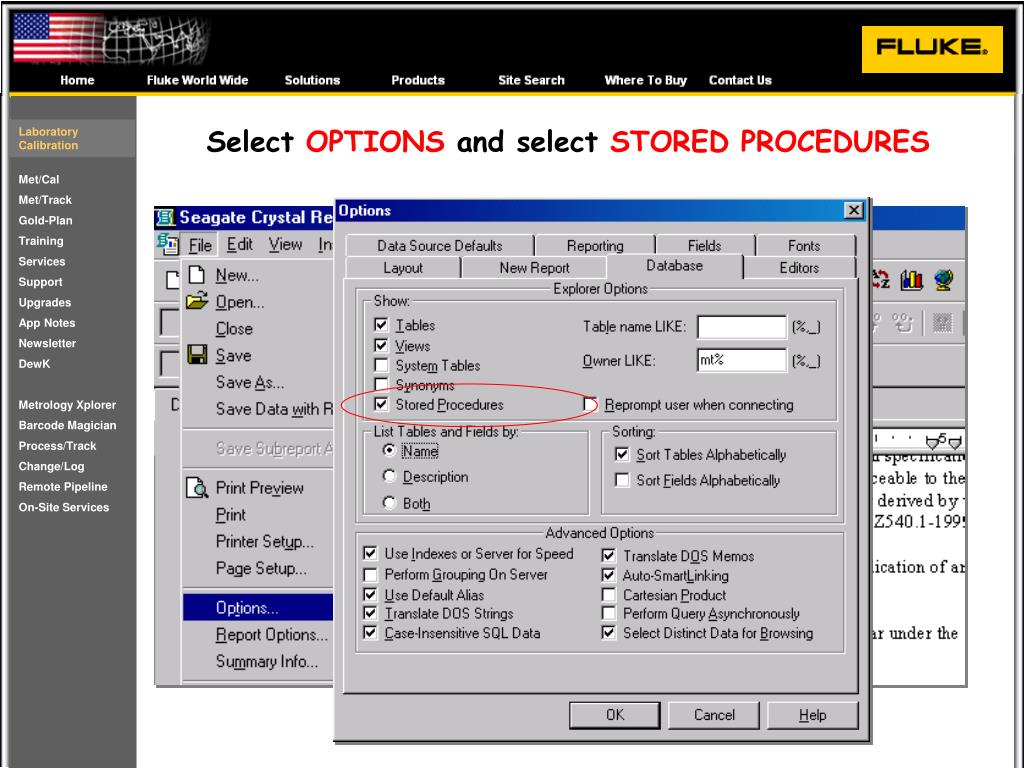Image resolution: width=1024 pixels, height=768 pixels.
Task: Click the Cancel button
Action: point(714,715)
